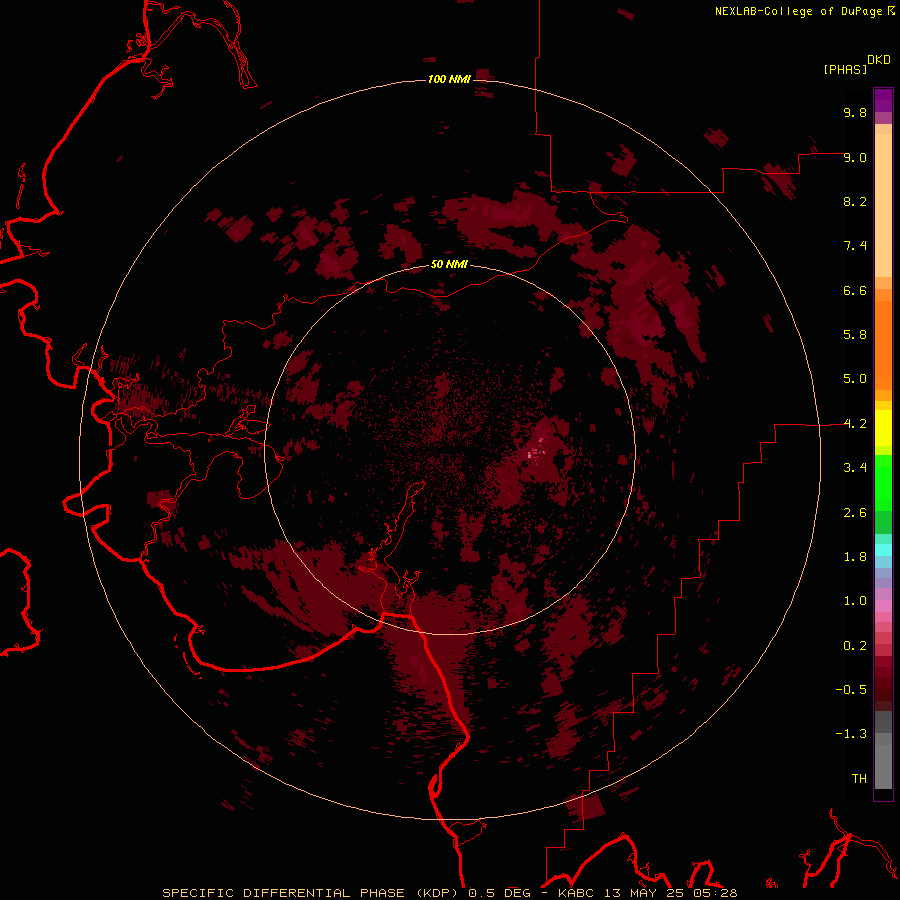Click the 0.2 value on color scale
Image resolution: width=900 pixels, height=900 pixels.
855,646
